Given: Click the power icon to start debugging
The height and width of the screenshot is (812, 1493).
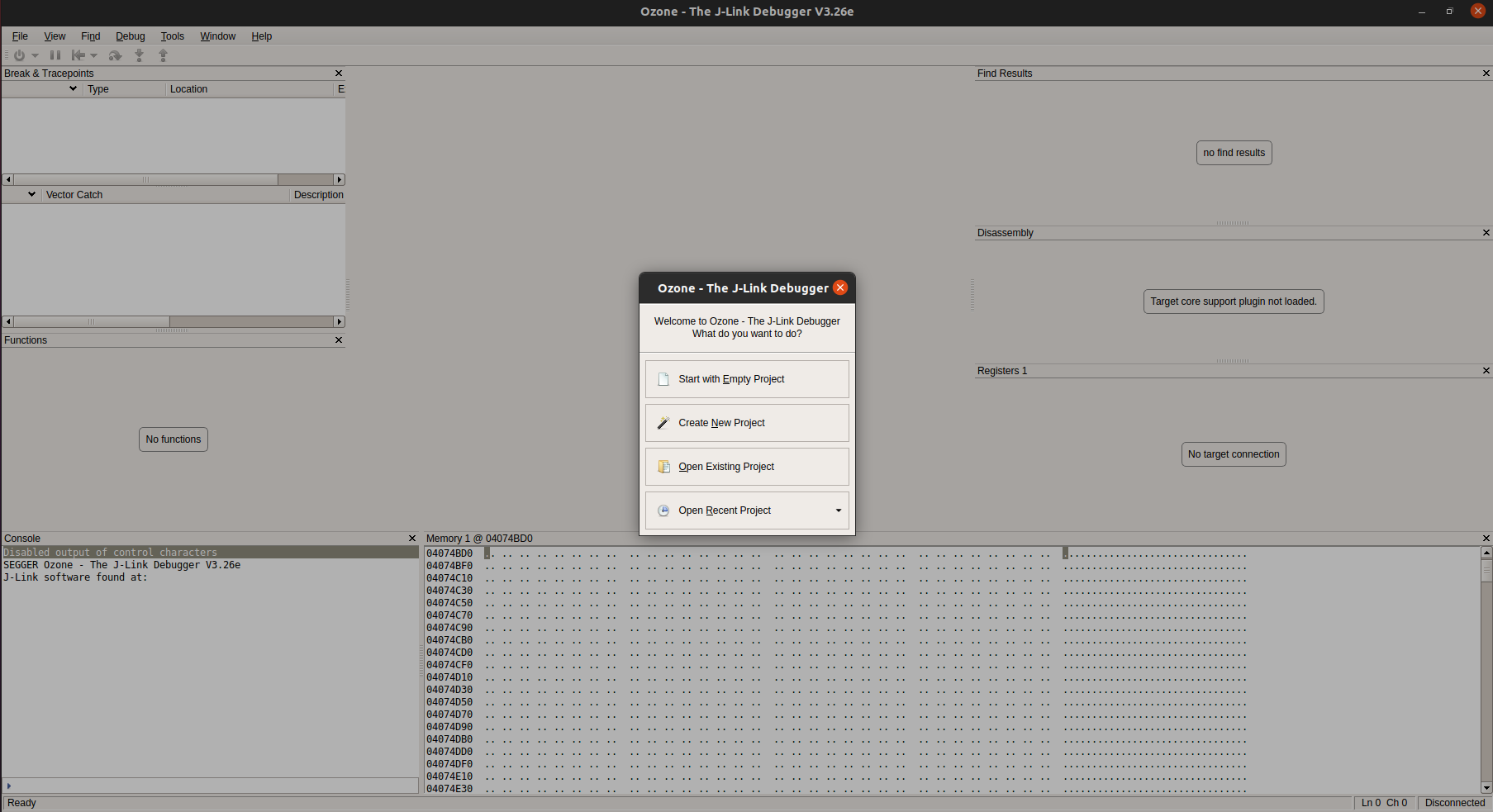Looking at the screenshot, I should click(19, 55).
